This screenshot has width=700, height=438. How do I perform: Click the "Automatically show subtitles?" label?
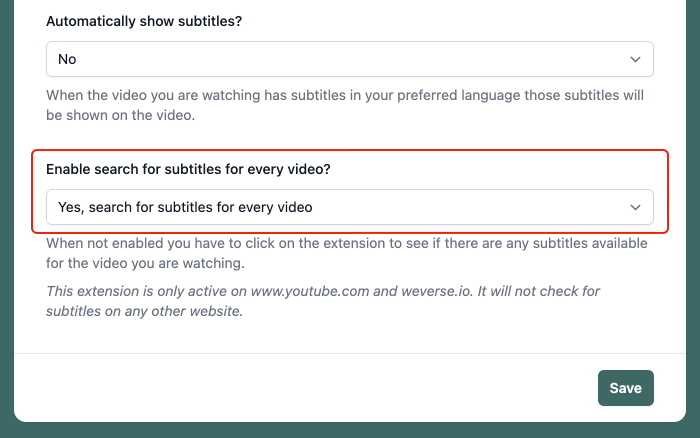click(x=144, y=21)
